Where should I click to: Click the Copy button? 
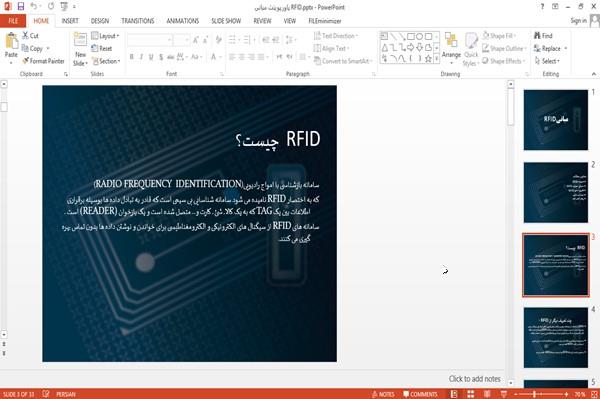point(32,49)
